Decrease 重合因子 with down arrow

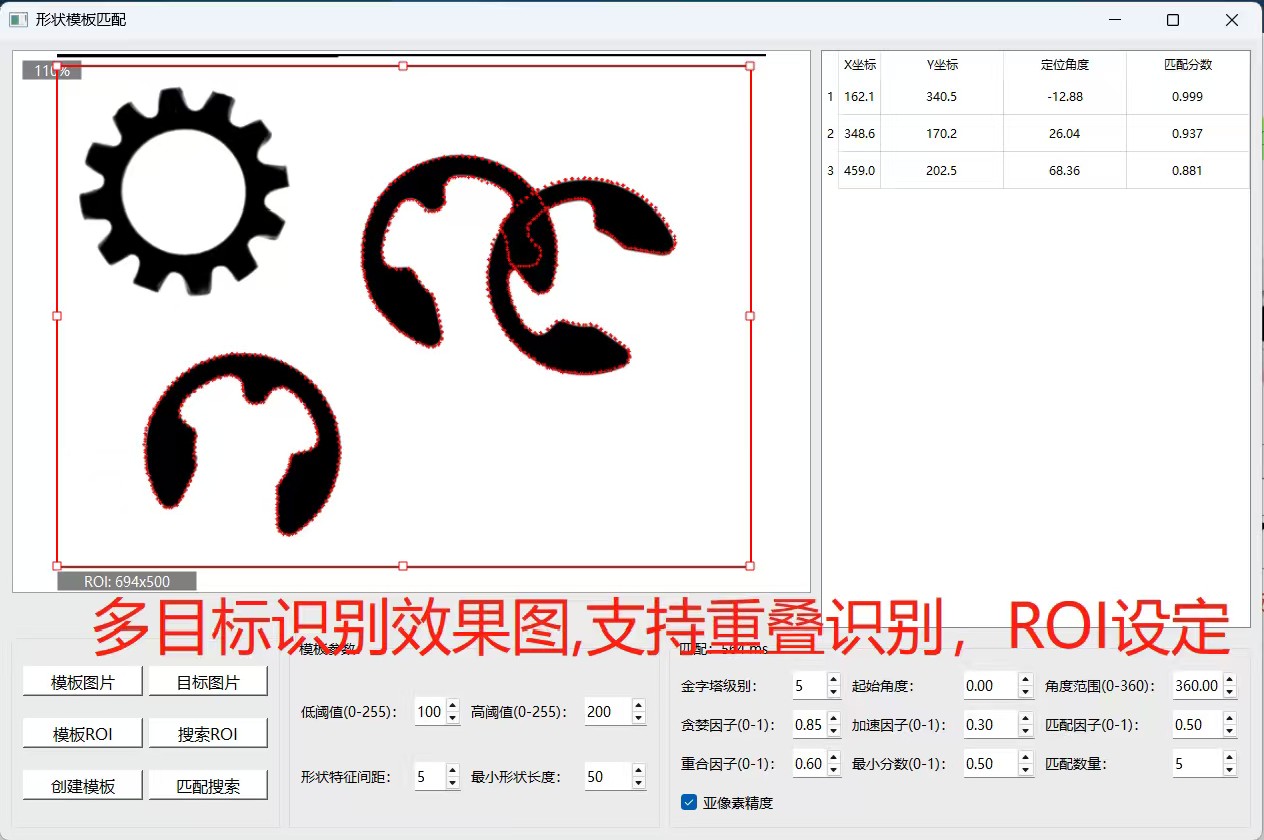click(833, 769)
